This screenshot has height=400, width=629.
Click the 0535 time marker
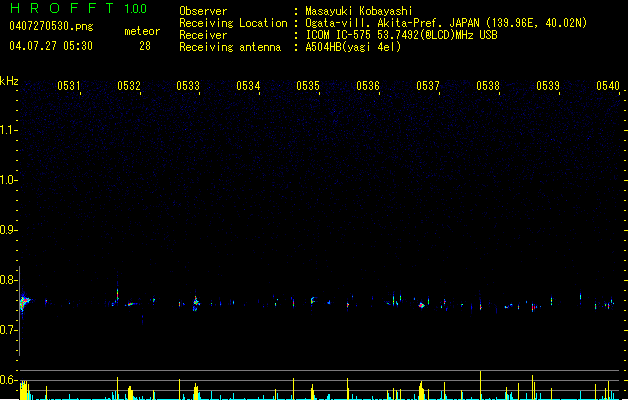[x=308, y=86]
